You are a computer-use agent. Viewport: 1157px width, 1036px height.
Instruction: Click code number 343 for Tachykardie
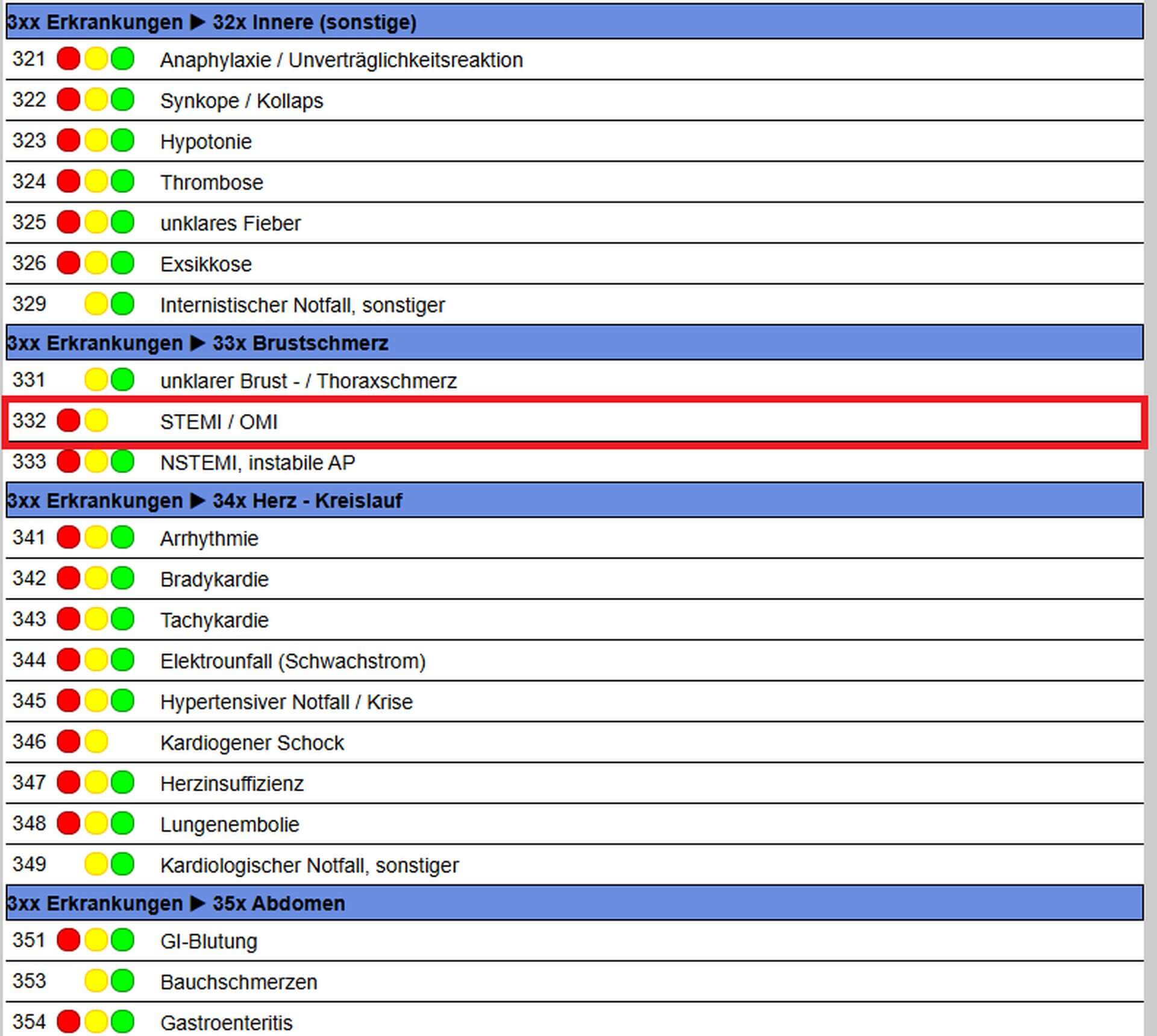(29, 619)
